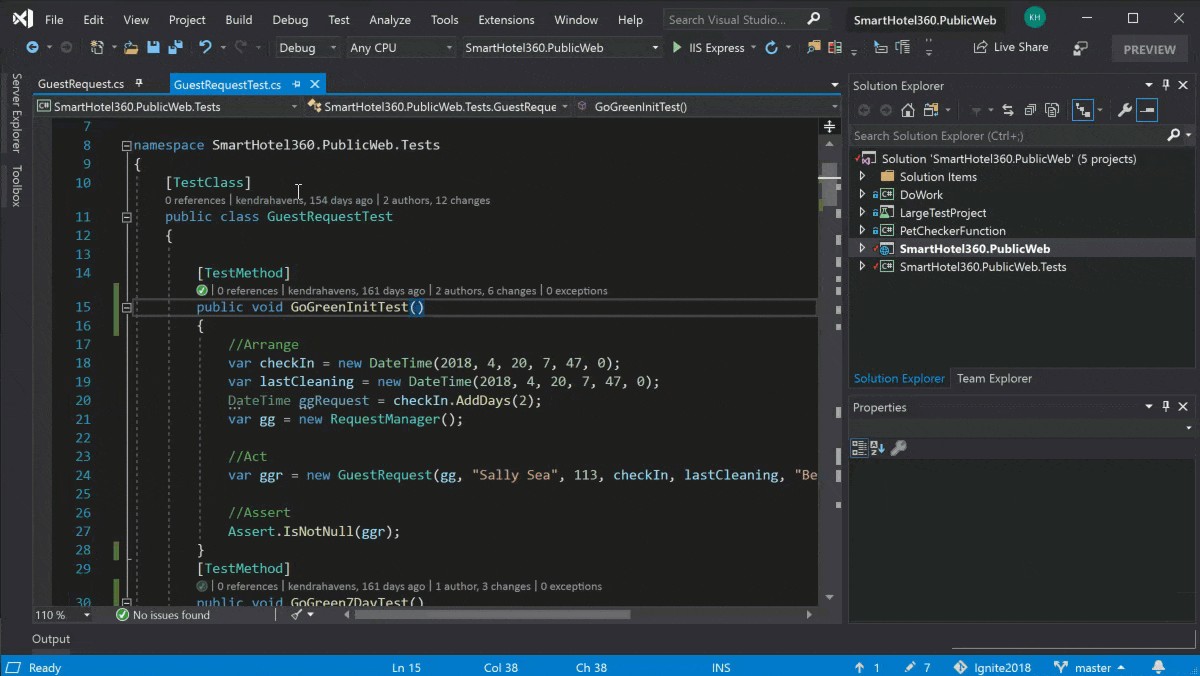
Task: Click the Undo icon in the toolbar
Action: click(205, 47)
